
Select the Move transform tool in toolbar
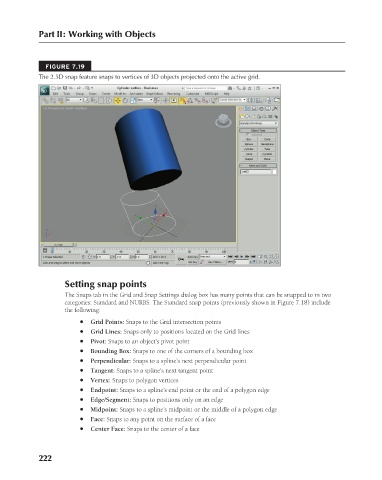pos(118,100)
